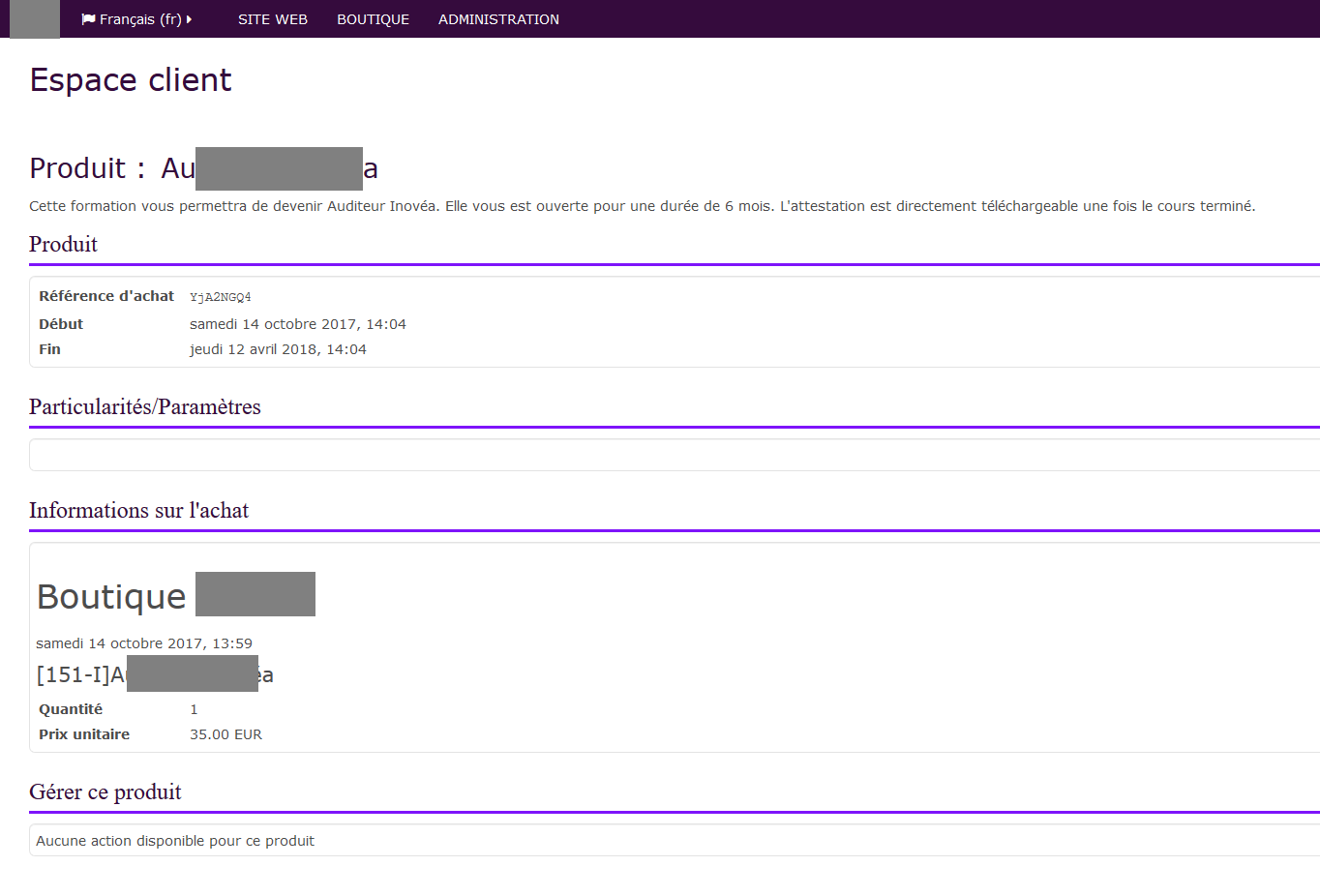The height and width of the screenshot is (896, 1320).
Task: Click the 35.00 EUR unit price value
Action: click(x=225, y=734)
